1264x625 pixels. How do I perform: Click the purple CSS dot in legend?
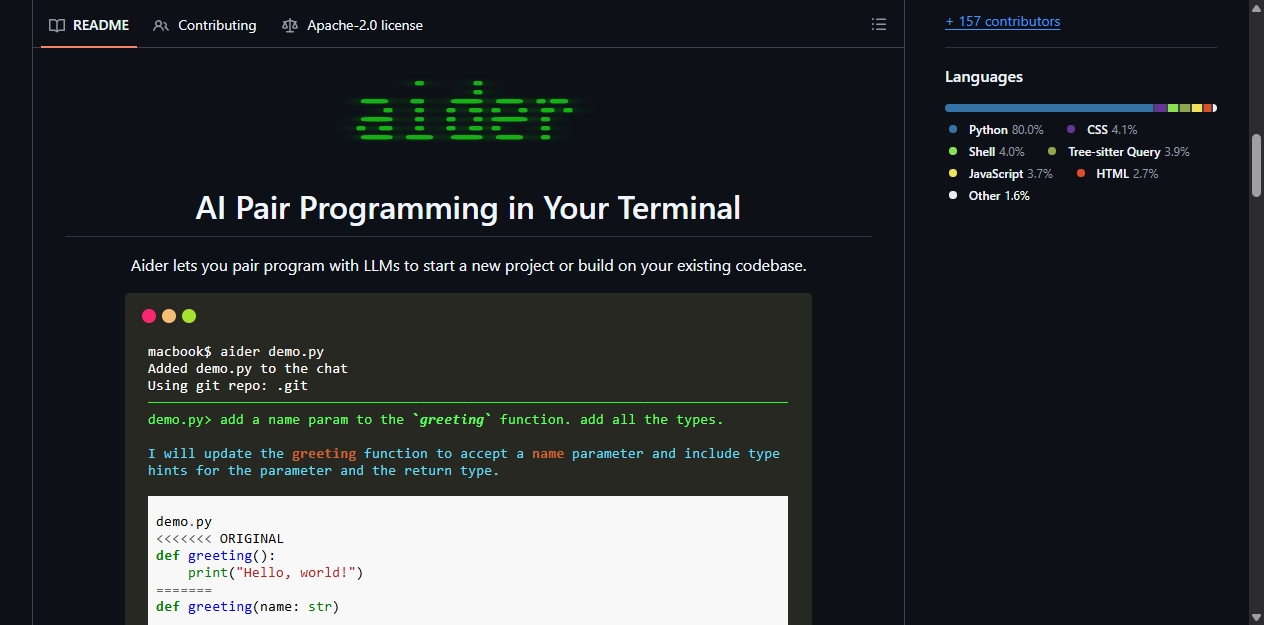[1071, 130]
